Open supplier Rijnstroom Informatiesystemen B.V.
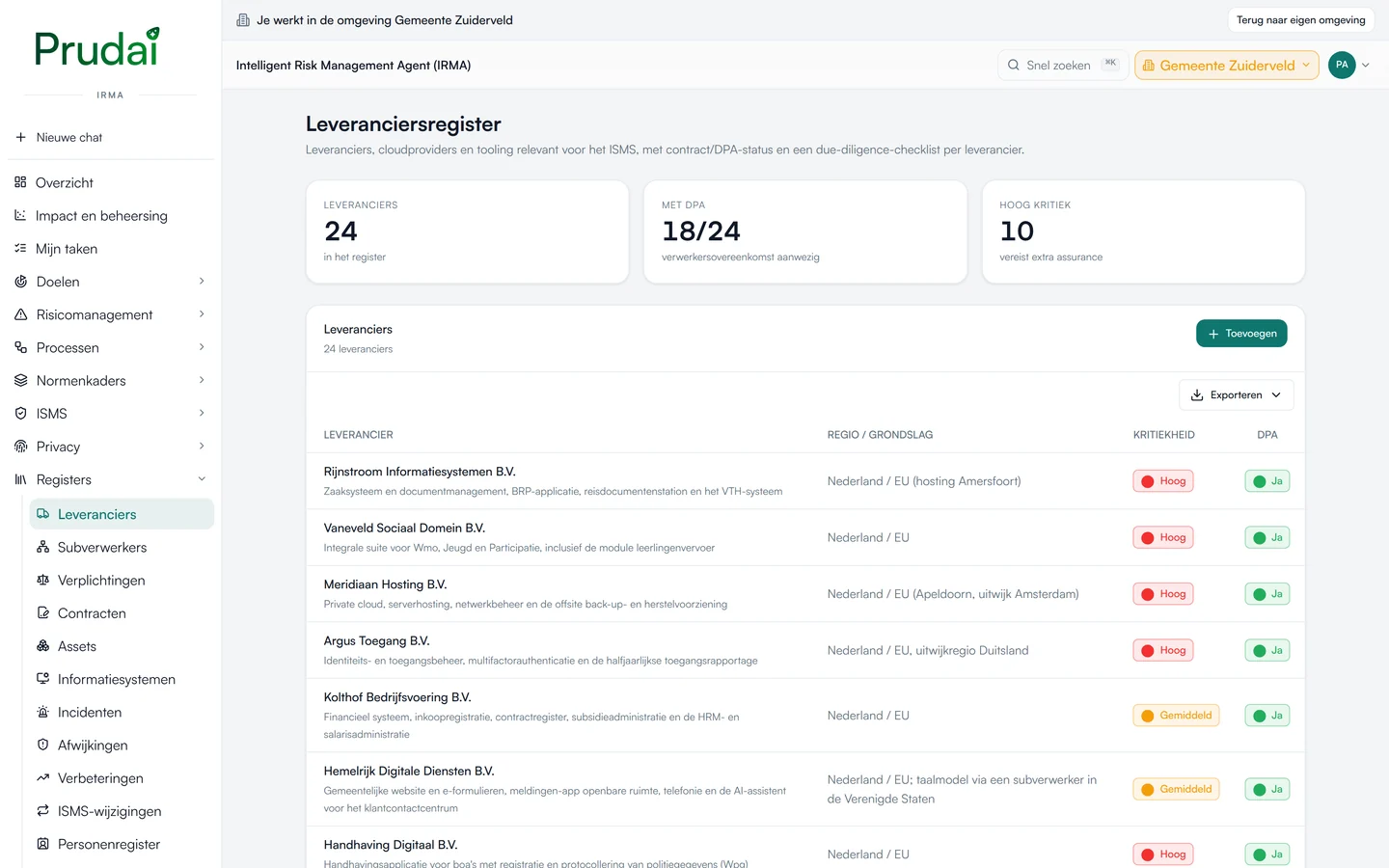This screenshot has width=1389, height=868. (420, 472)
